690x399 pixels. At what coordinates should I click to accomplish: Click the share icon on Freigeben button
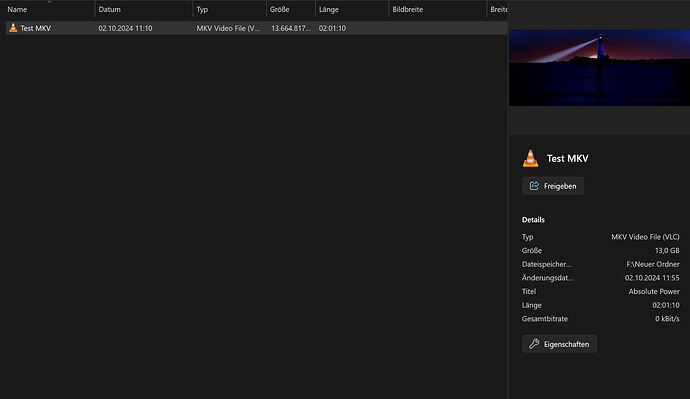[534, 186]
